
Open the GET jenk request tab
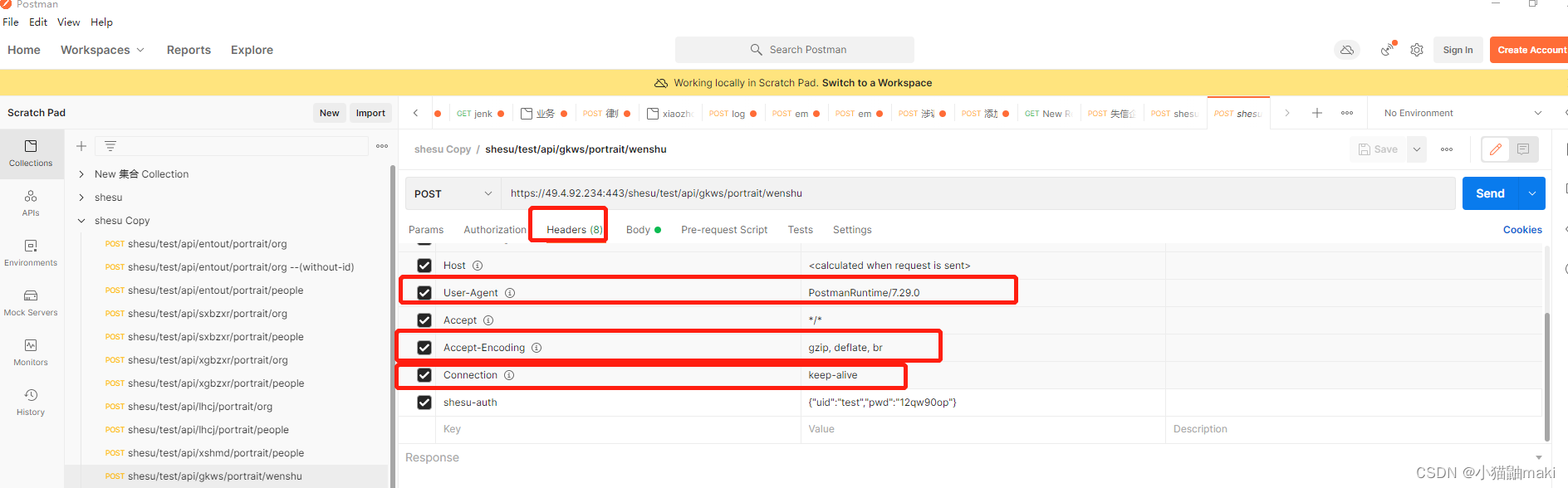(480, 114)
